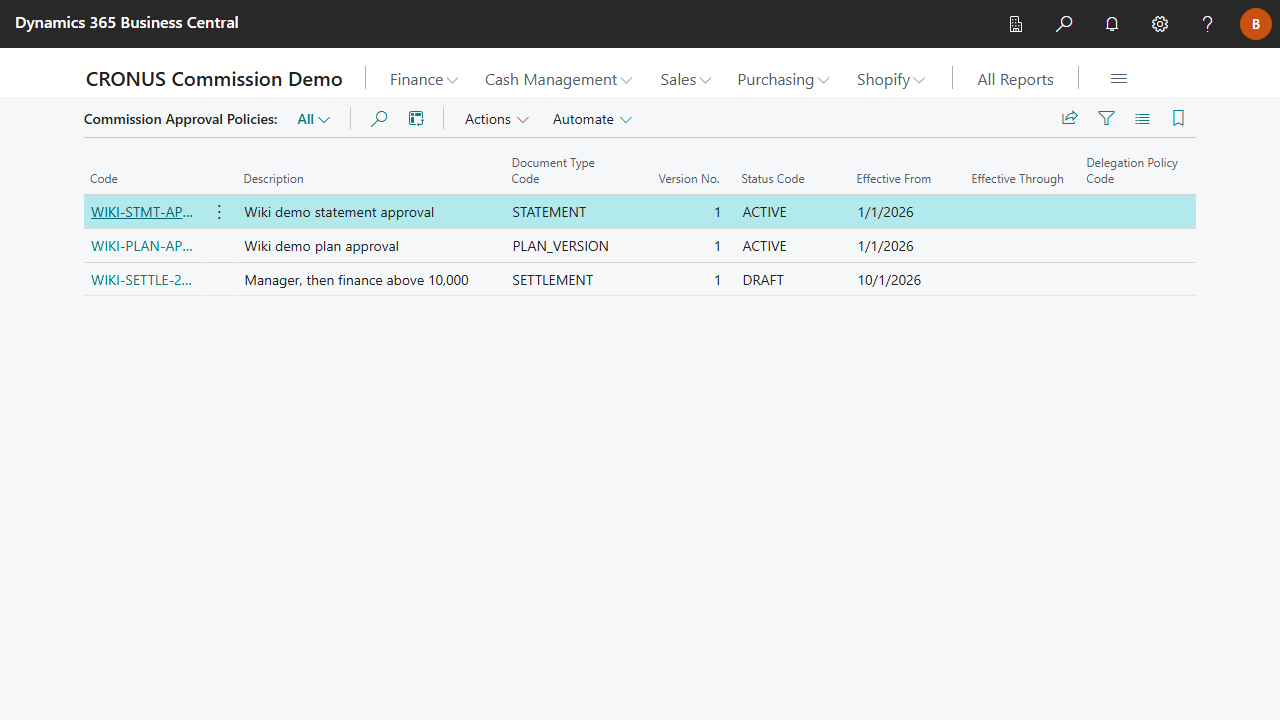Screen dimensions: 1280x720
Task: Click the Dynamics 365 Business Central title
Action: pyautogui.click(x=127, y=22)
